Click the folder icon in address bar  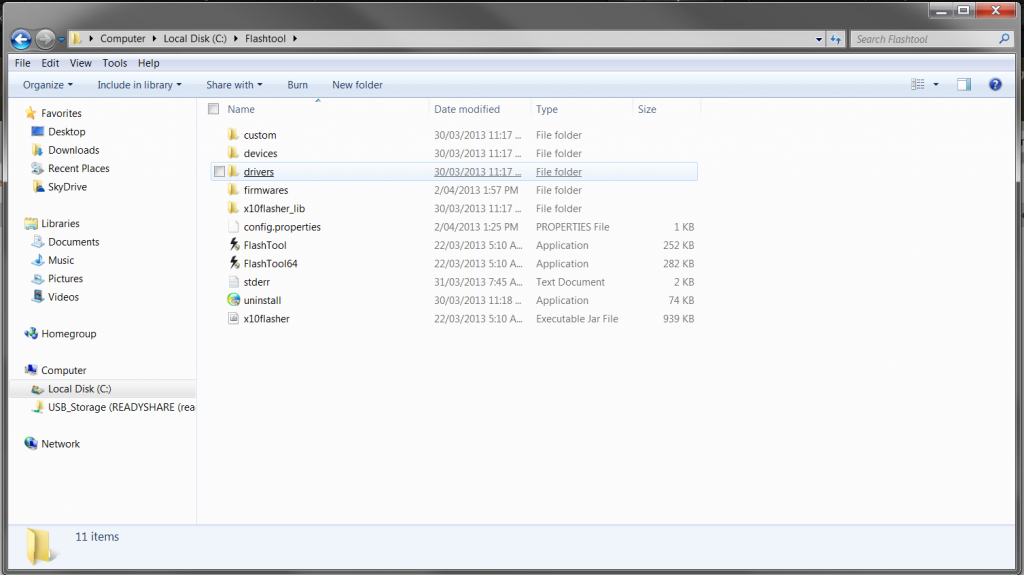pyautogui.click(x=76, y=39)
